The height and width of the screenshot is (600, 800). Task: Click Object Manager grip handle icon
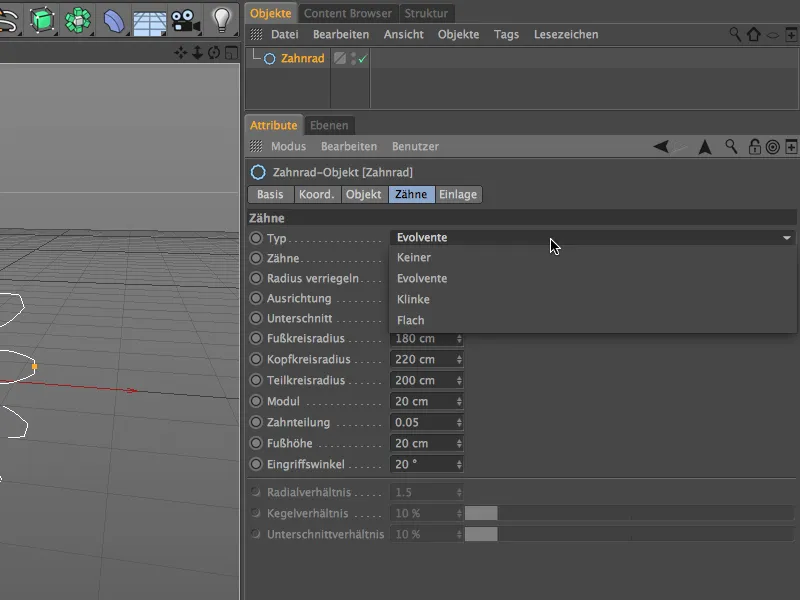tap(256, 34)
